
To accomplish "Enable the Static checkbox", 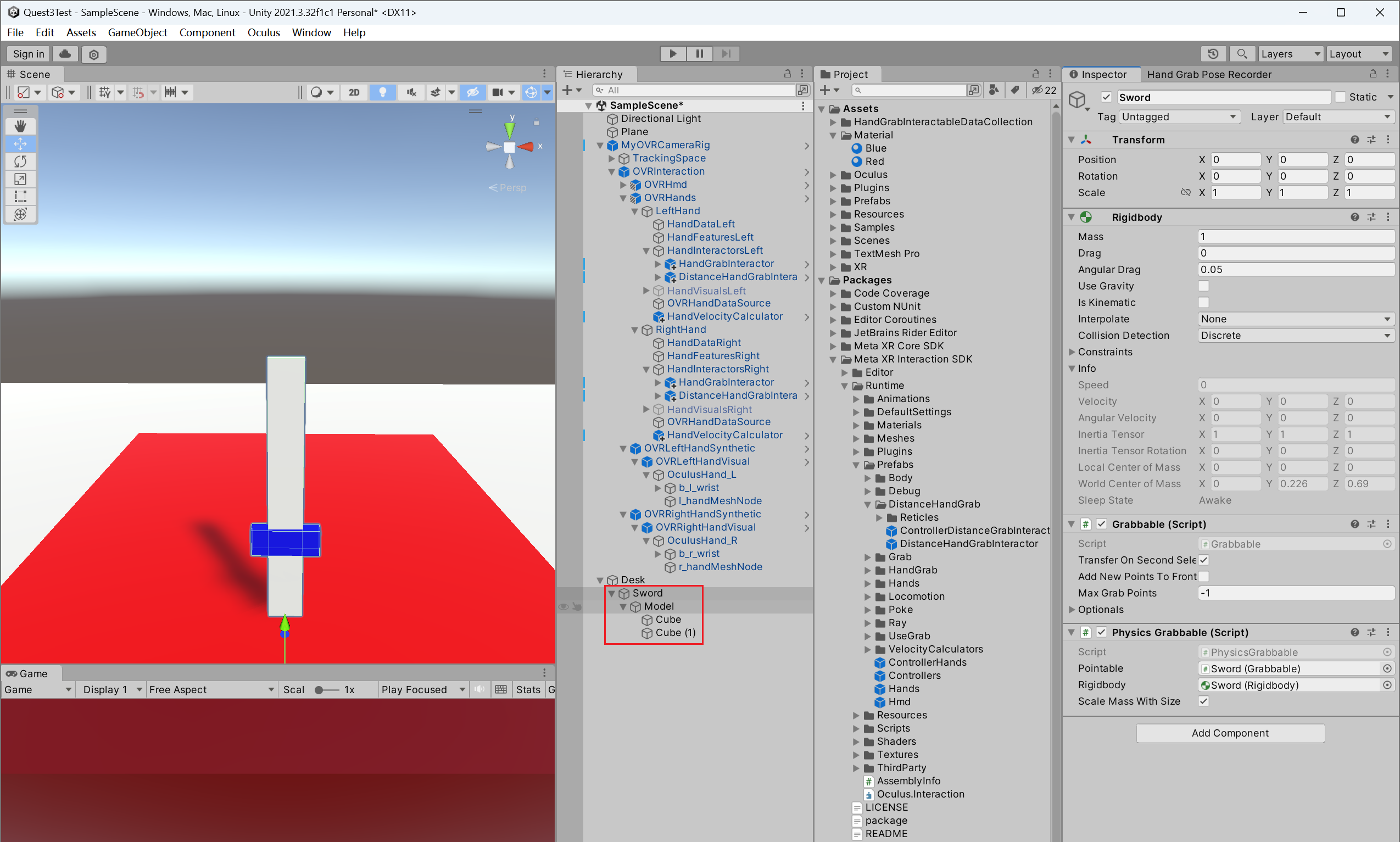I will 1340,97.
